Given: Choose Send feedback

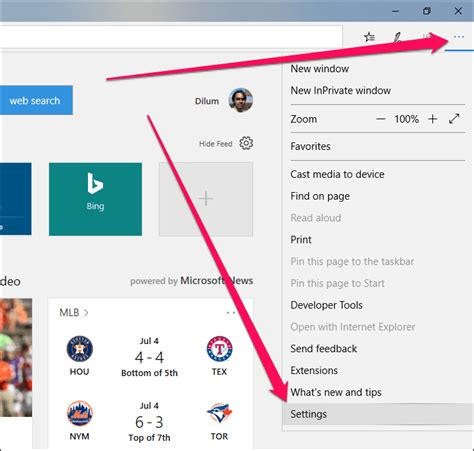Looking at the screenshot, I should (x=323, y=349).
